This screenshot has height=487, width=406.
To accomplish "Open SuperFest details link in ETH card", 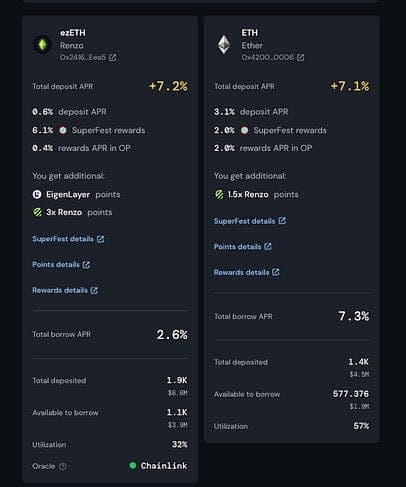I will (250, 221).
